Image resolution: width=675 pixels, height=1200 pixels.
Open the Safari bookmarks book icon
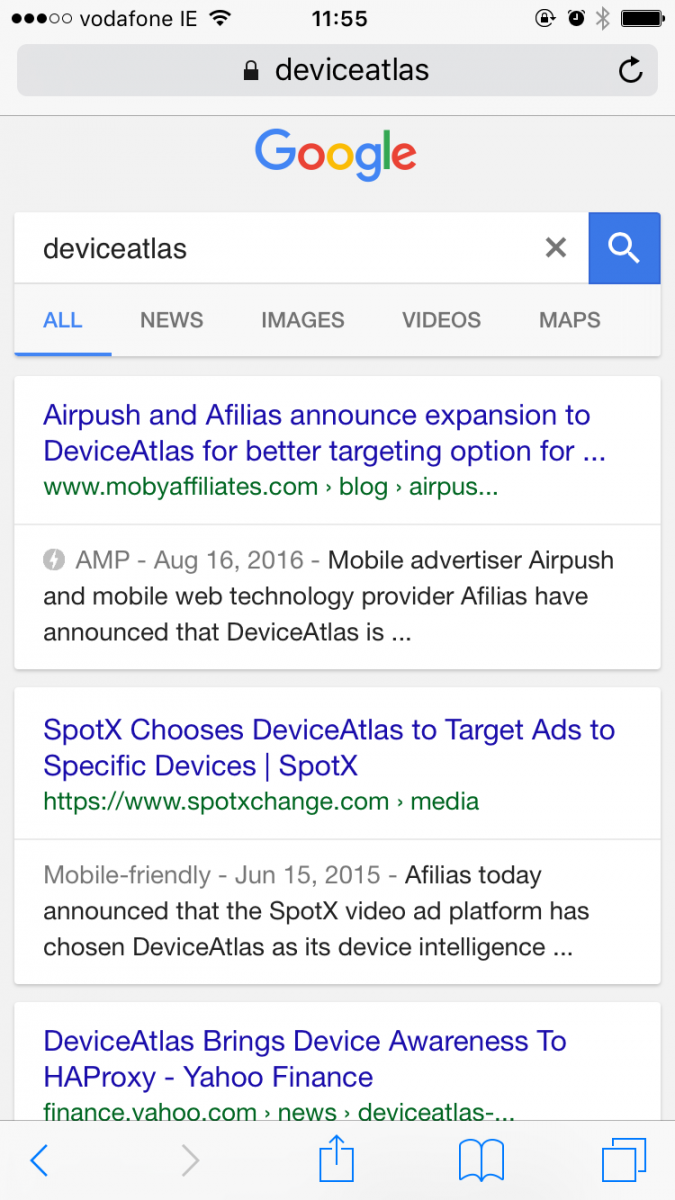pyautogui.click(x=481, y=1161)
